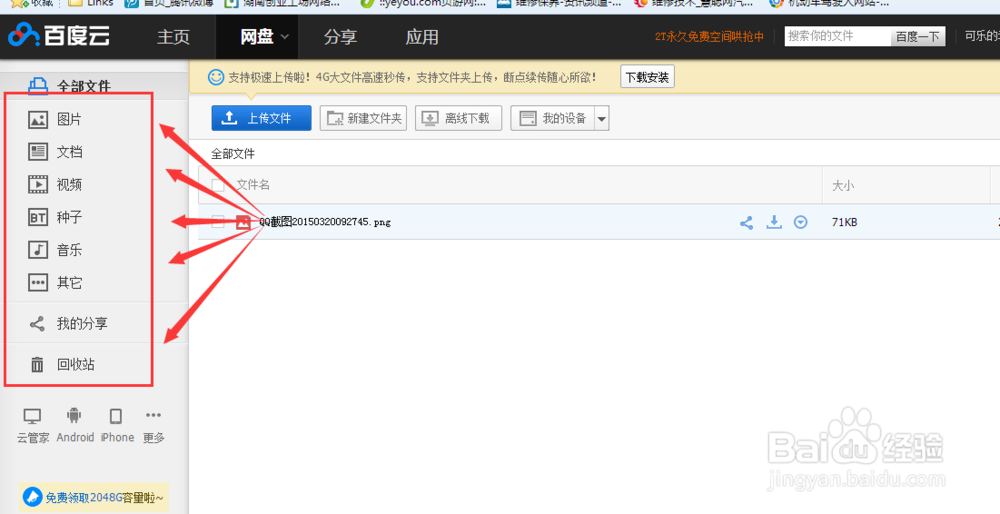Open the 回收站 recycle bin

pos(76,364)
